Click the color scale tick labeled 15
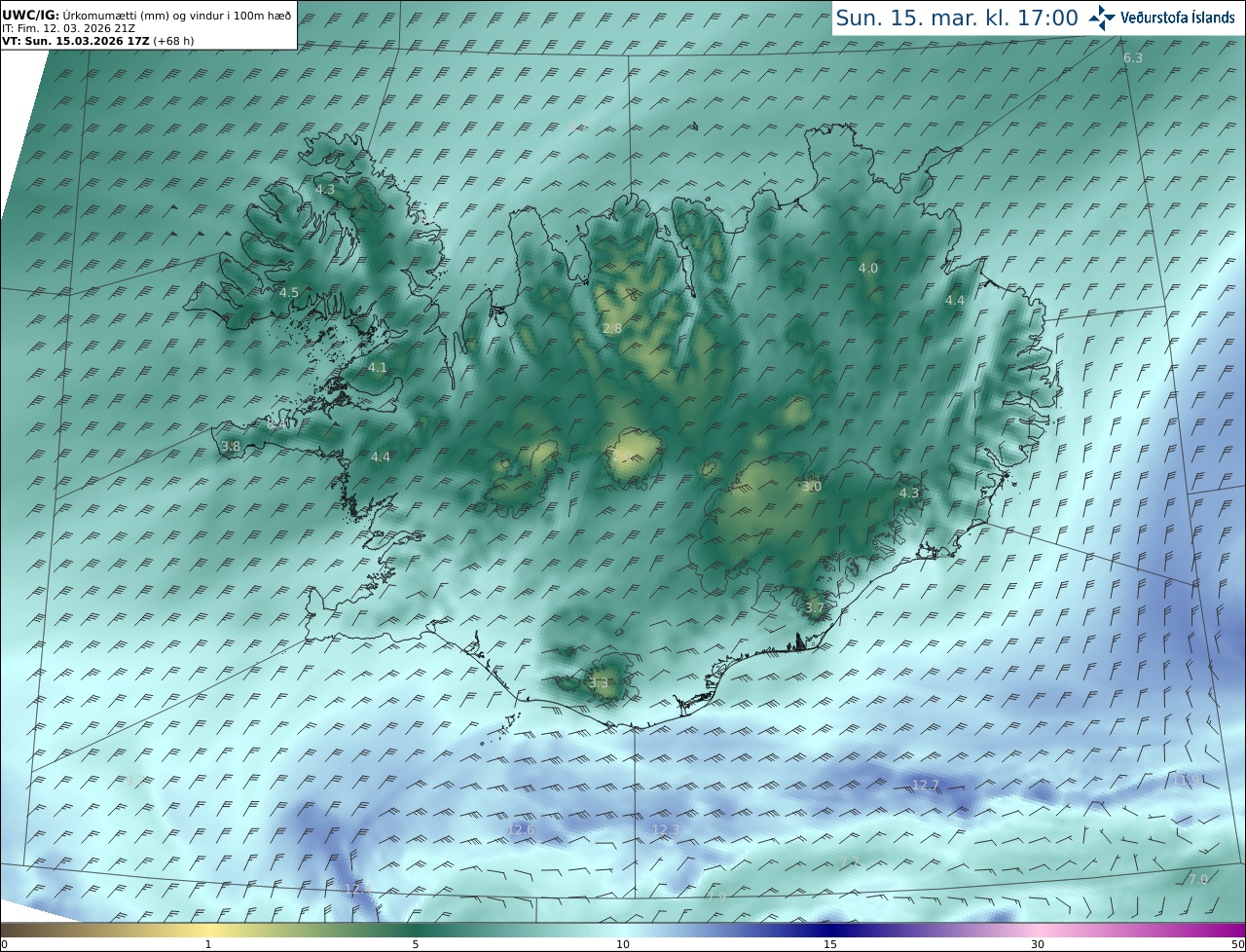 [x=830, y=944]
